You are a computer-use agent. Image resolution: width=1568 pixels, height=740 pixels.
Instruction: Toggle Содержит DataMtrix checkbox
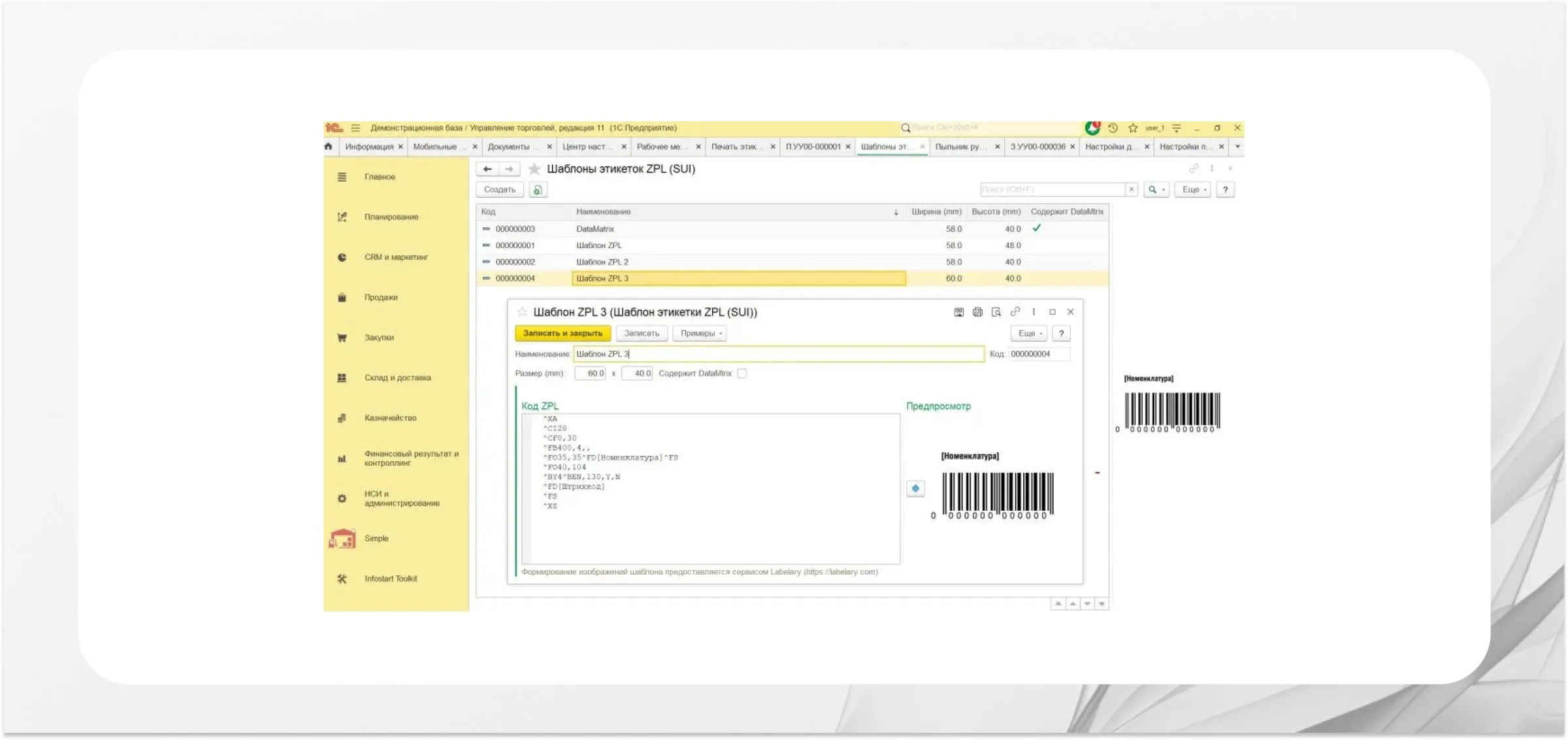click(742, 374)
